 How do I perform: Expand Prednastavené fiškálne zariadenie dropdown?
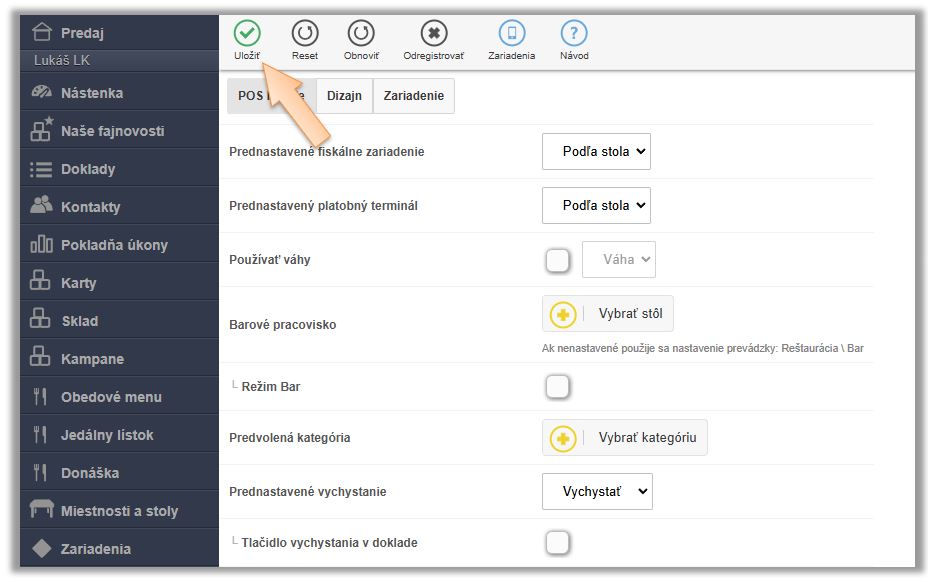coord(596,152)
